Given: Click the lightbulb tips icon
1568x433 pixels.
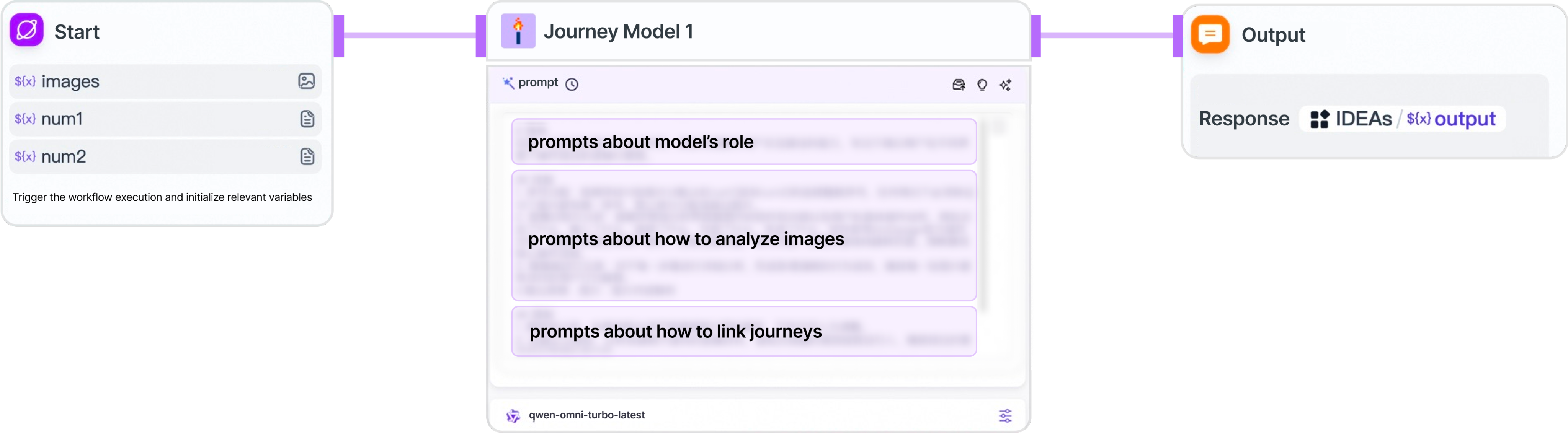Looking at the screenshot, I should (982, 85).
